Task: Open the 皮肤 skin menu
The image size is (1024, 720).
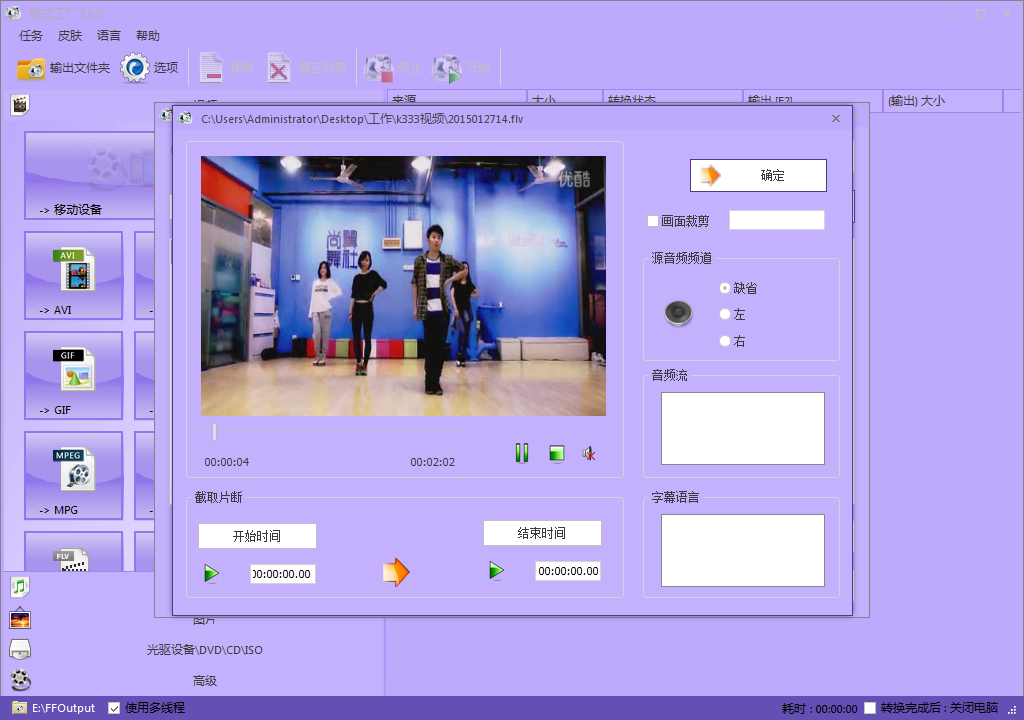Action: [x=70, y=36]
